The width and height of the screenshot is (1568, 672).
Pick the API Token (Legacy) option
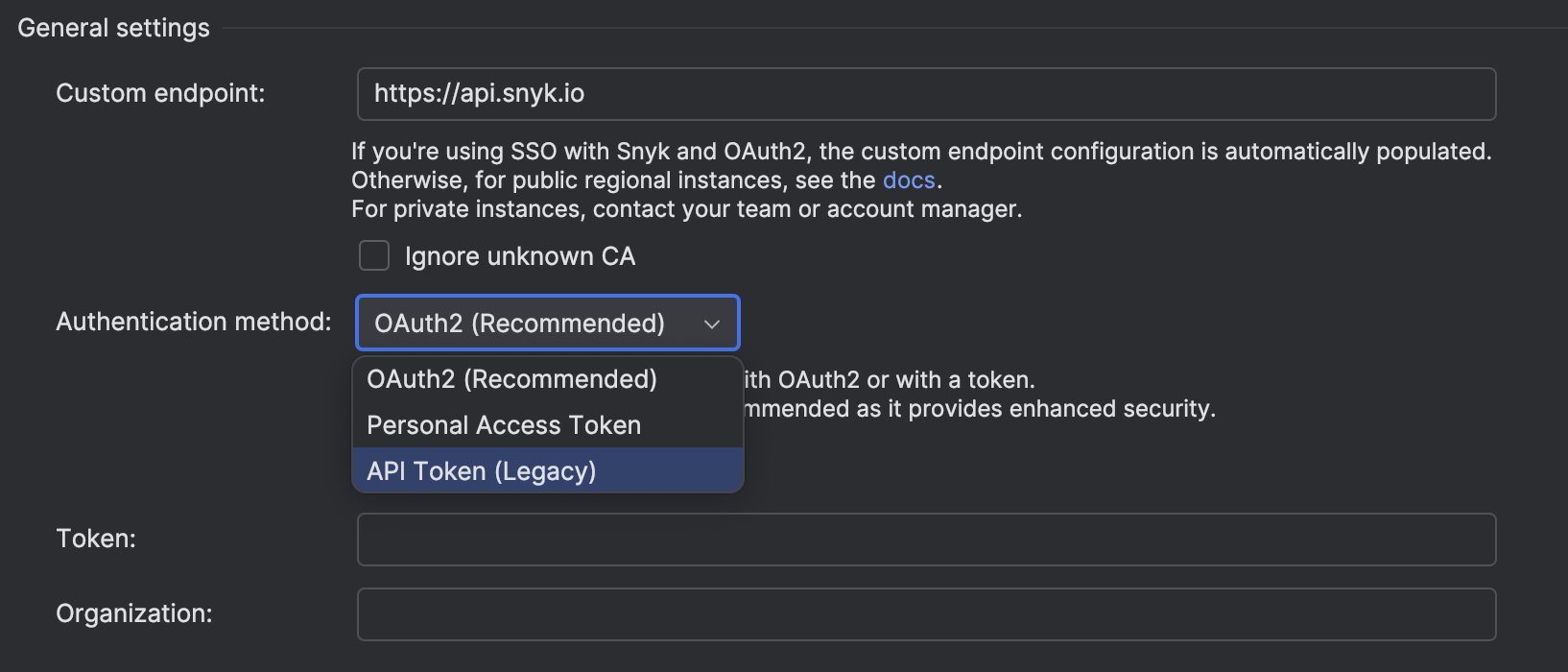(x=482, y=471)
